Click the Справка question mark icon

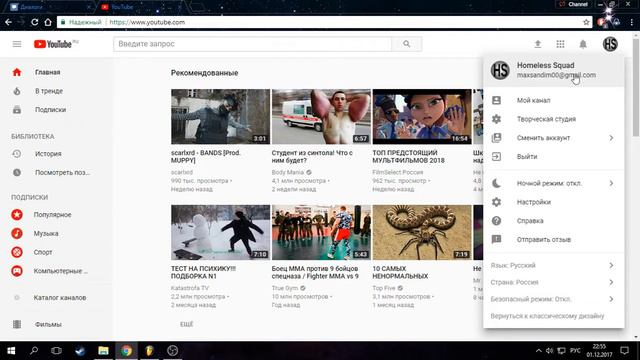[496, 221]
